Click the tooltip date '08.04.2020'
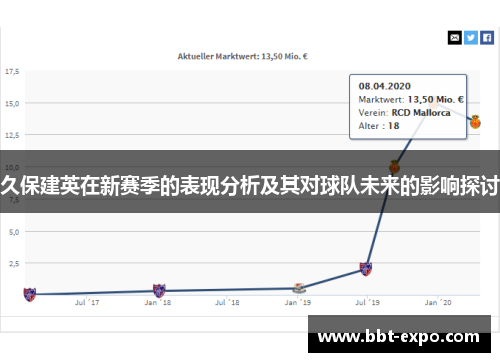Image resolution: width=500 pixels, height=362 pixels. click(385, 86)
